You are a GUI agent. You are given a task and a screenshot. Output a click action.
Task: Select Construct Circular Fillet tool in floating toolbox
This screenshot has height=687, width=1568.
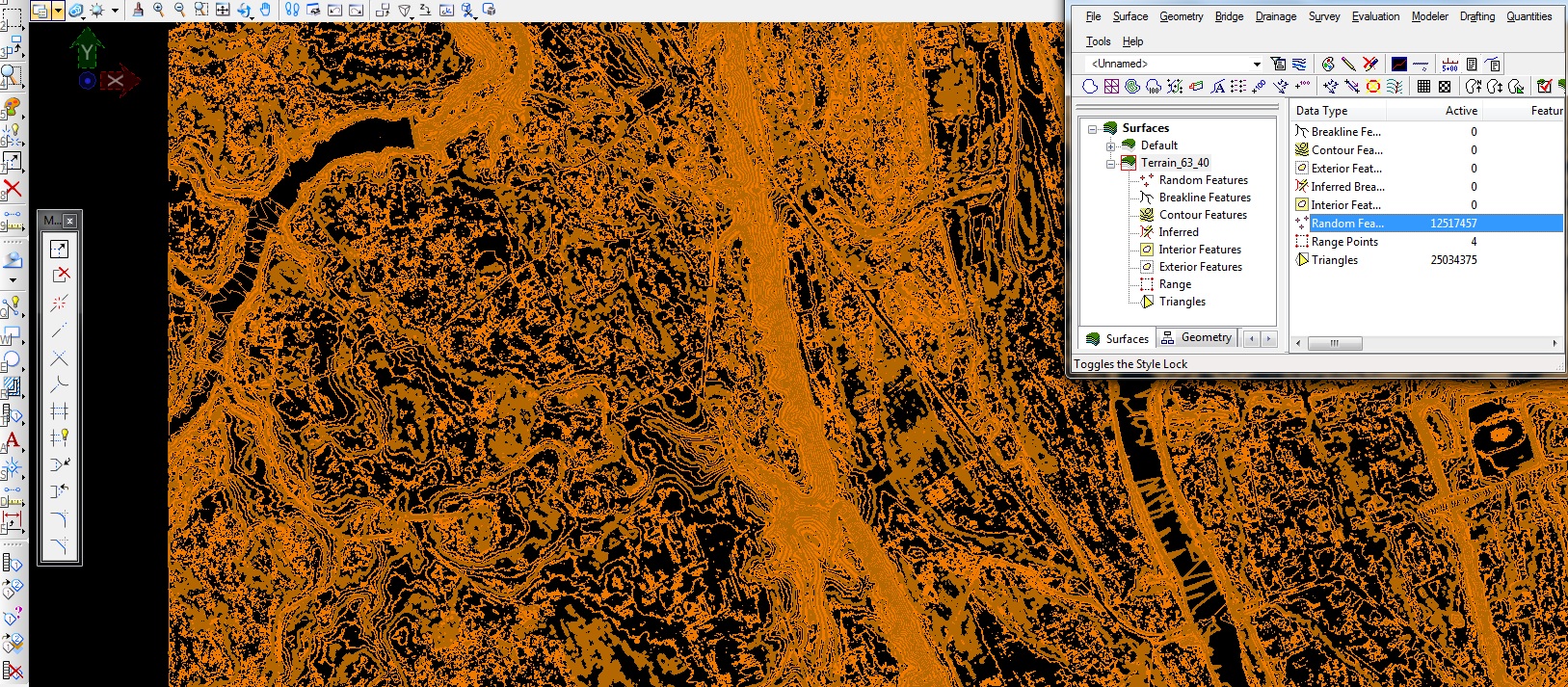click(59, 518)
